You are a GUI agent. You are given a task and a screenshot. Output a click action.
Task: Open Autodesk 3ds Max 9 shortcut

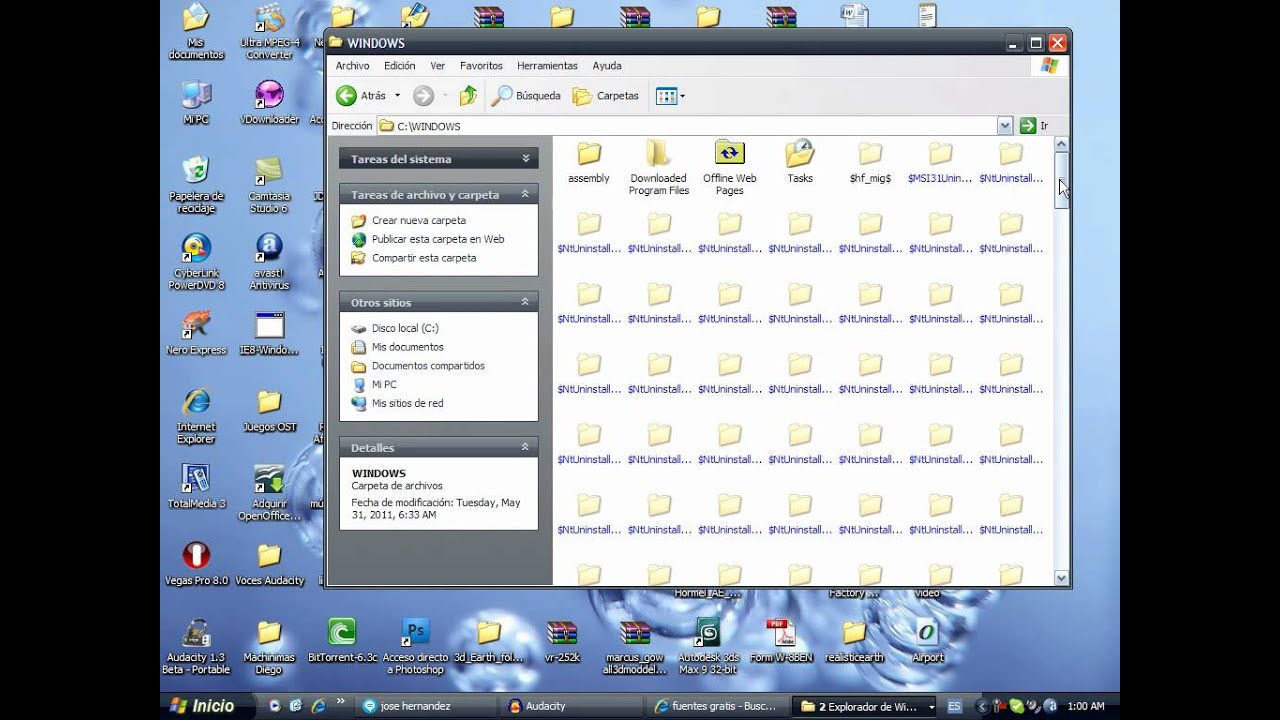click(708, 646)
